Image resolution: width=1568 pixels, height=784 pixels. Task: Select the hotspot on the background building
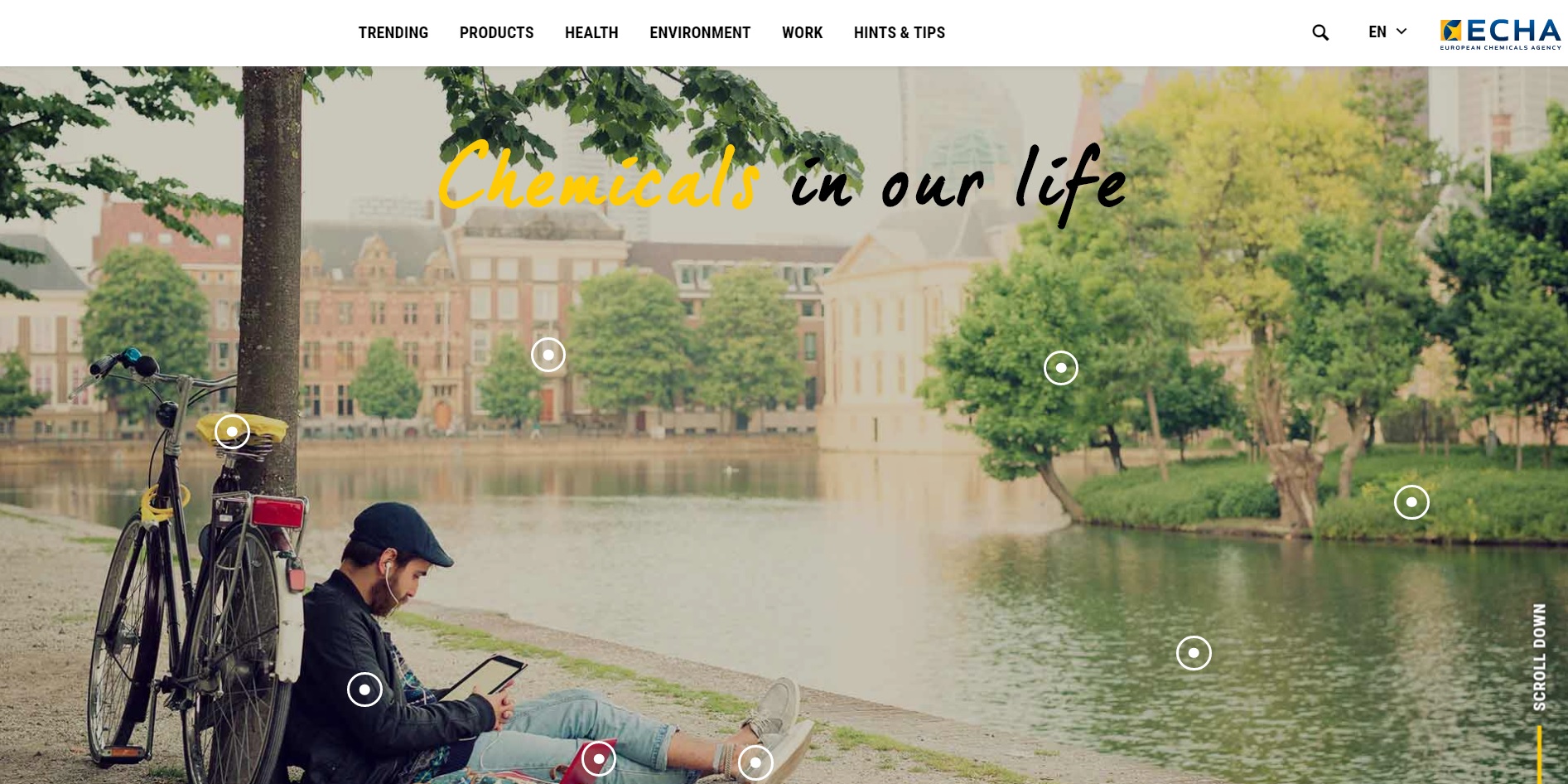548,355
